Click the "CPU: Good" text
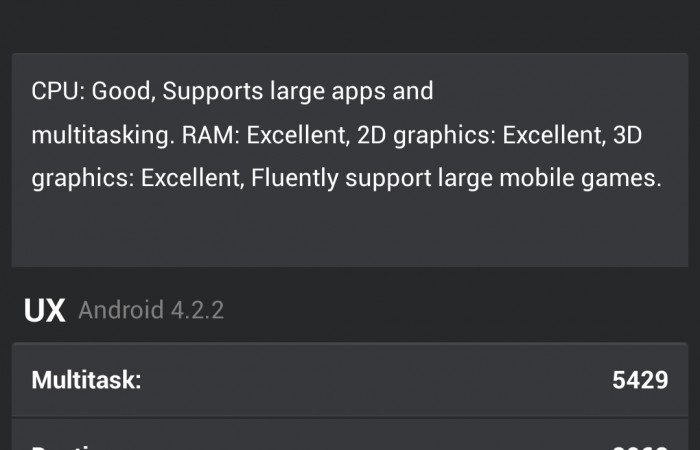Screen dimensions: 700x450 (x=88, y=92)
